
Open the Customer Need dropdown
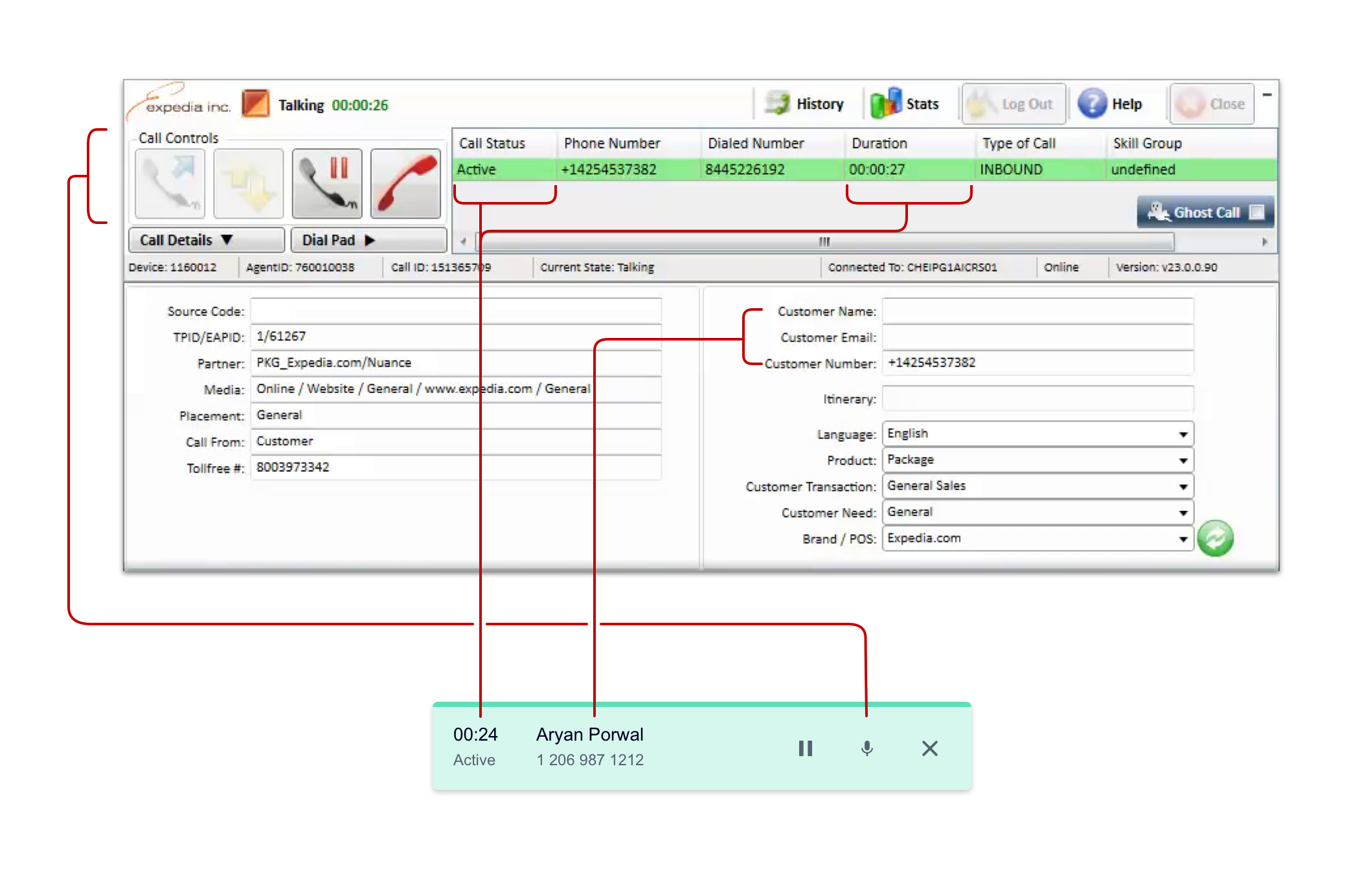[x=1037, y=512]
